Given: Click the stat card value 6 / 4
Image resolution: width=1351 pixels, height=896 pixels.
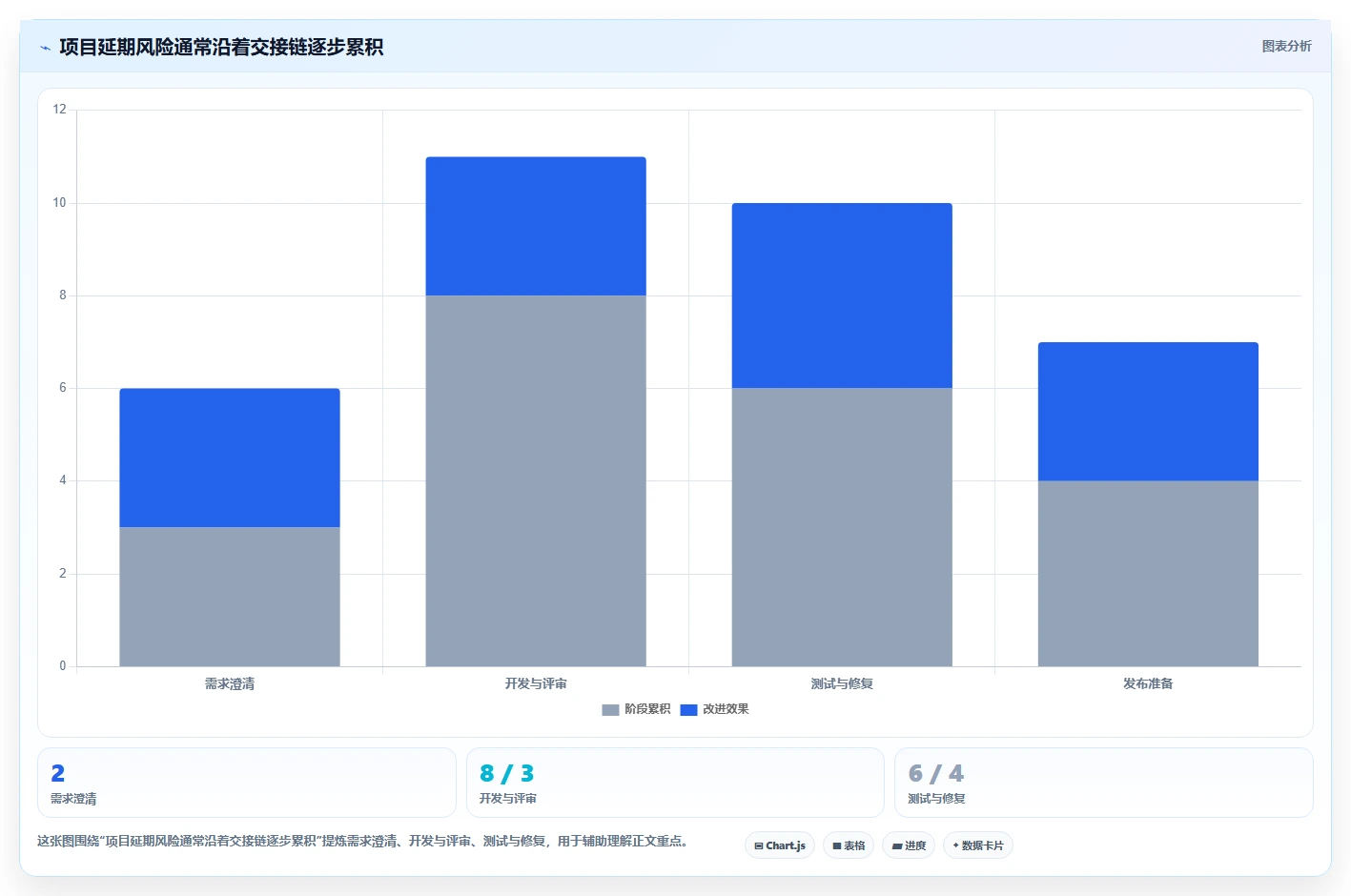Looking at the screenshot, I should [936, 773].
